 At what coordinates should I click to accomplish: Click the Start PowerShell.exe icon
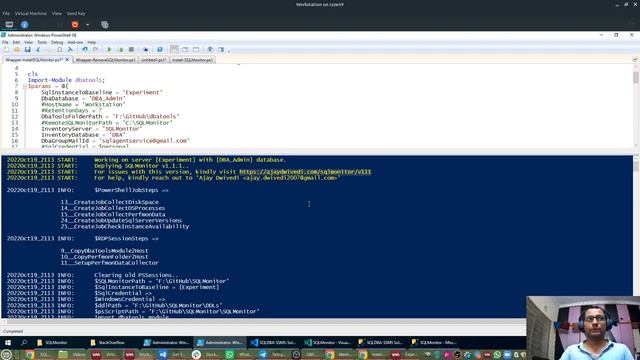point(160,49)
